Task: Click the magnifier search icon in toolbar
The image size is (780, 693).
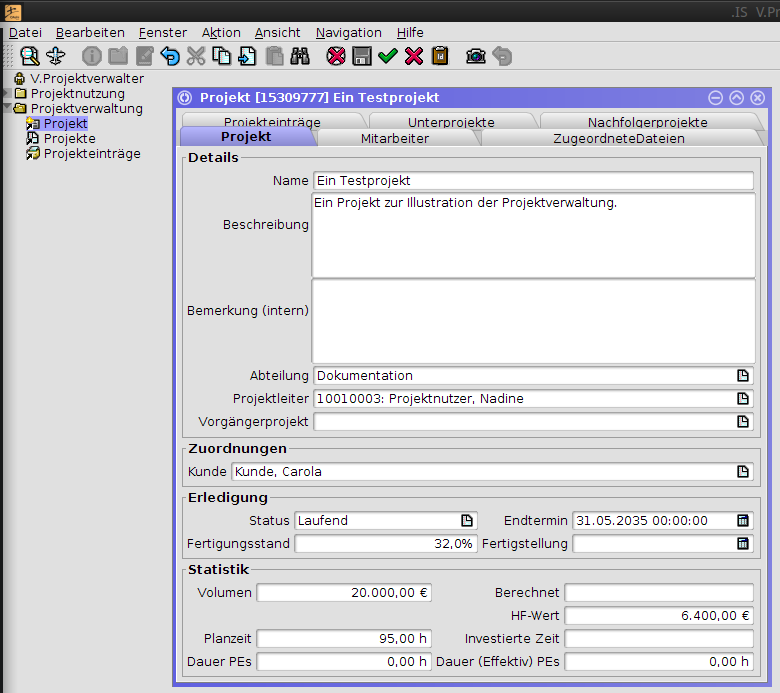Action: click(29, 56)
